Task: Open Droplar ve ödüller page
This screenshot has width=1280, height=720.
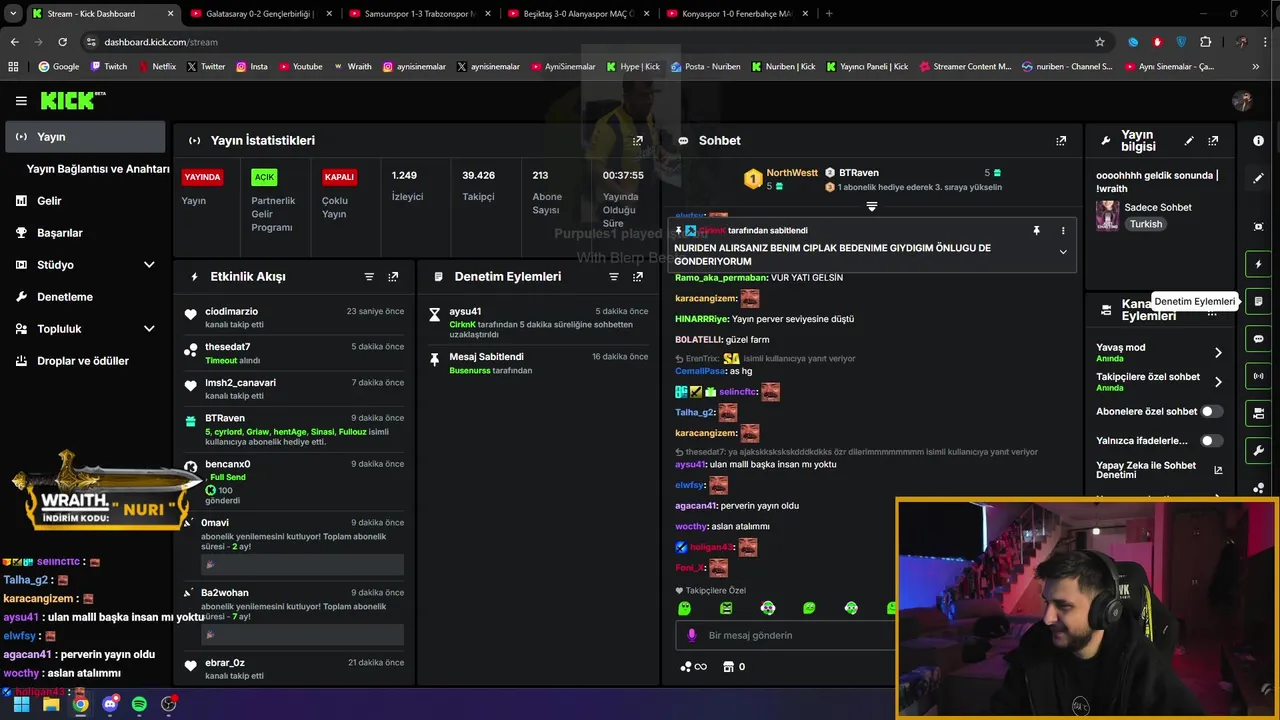Action: [85, 361]
